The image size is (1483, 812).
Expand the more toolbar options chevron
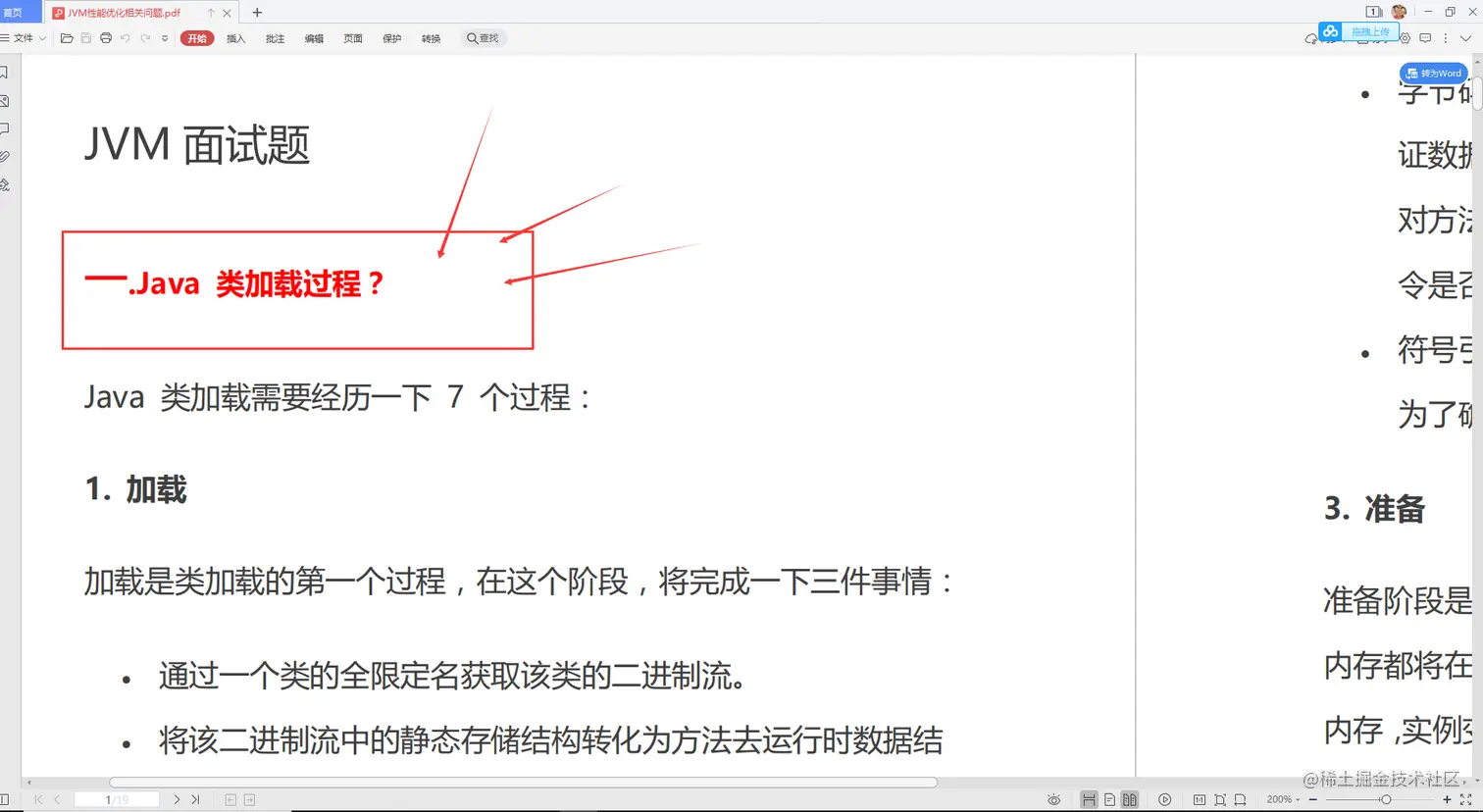tap(163, 38)
